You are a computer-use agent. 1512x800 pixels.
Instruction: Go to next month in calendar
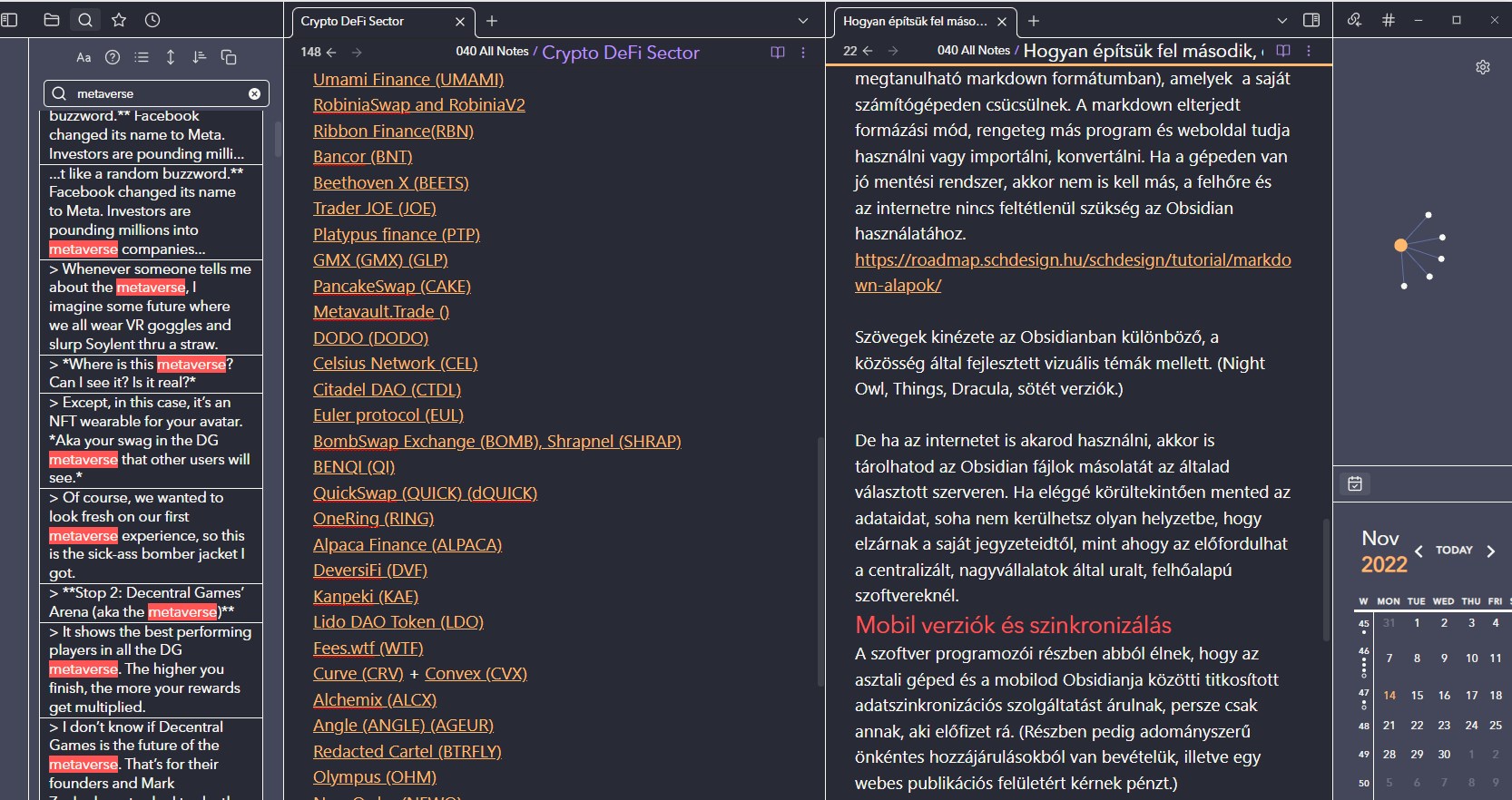pyautogui.click(x=1490, y=551)
